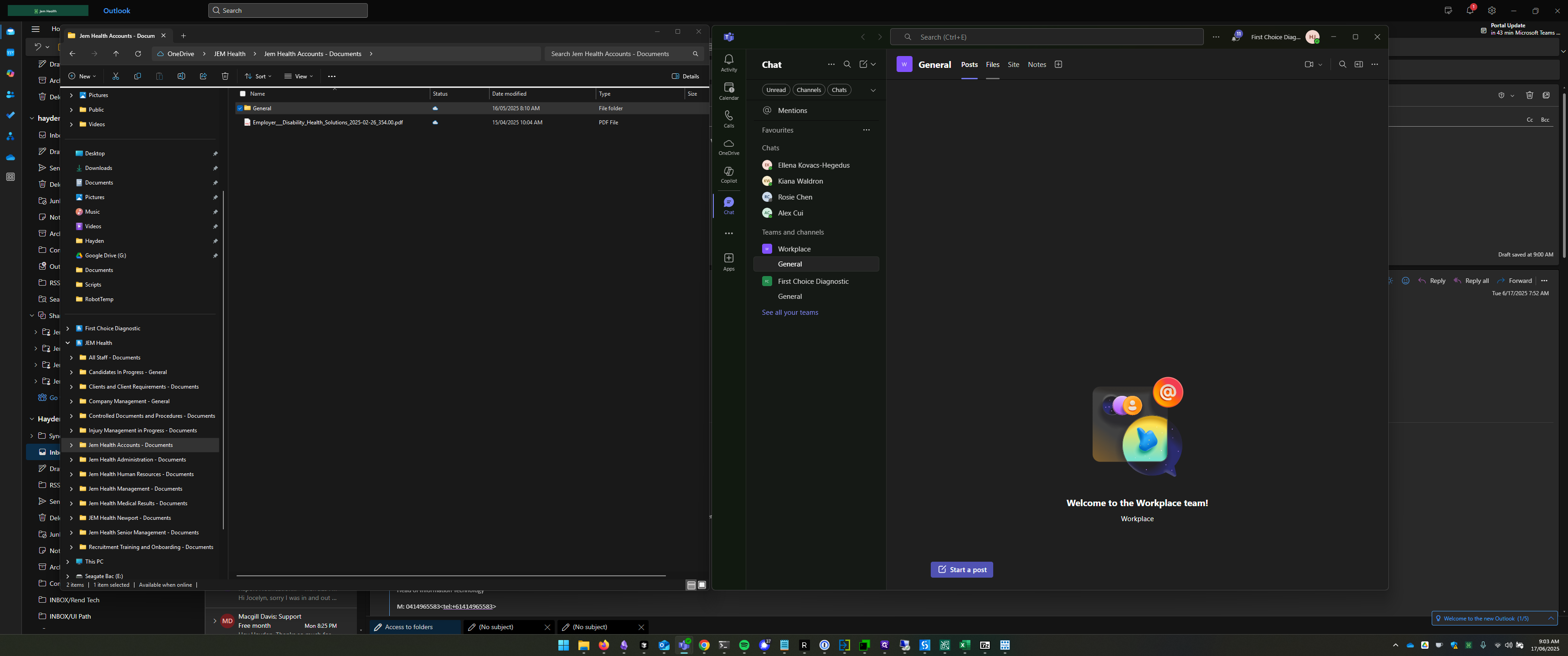Open chat with Kiana Waldron
The image size is (1568, 656).
[816, 181]
